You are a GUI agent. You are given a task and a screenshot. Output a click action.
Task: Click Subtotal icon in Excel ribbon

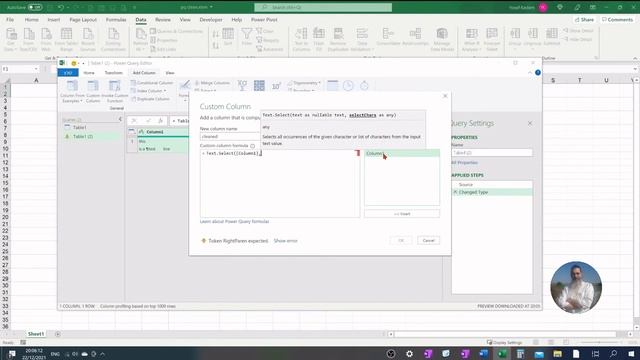coord(551,37)
